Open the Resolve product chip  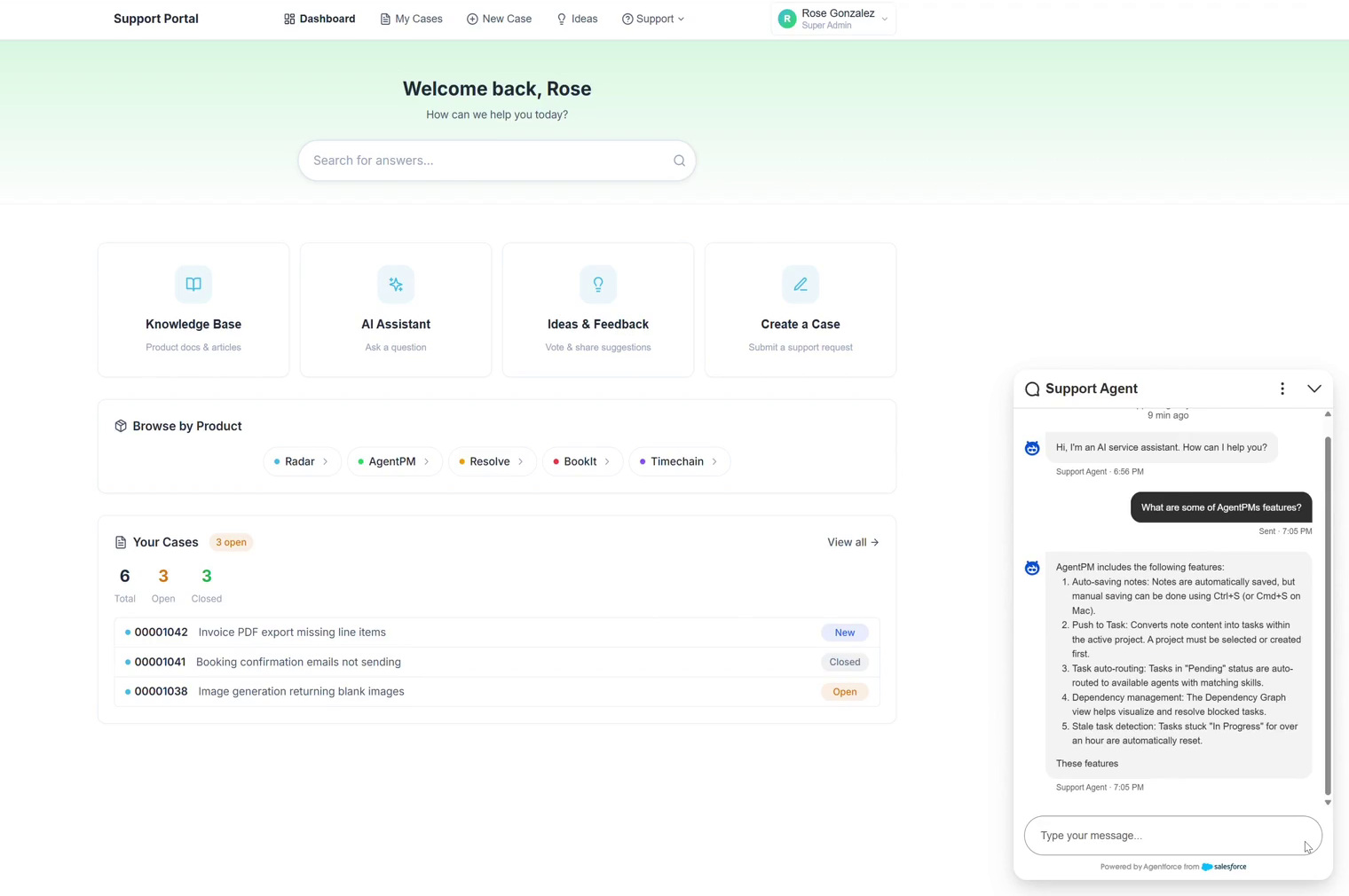point(492,461)
